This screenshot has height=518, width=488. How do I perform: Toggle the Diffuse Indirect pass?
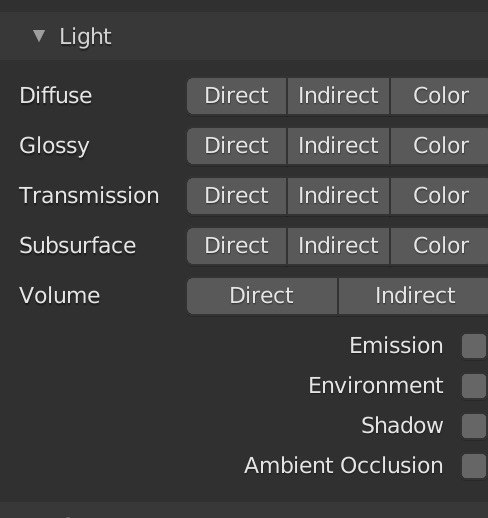click(x=338, y=96)
